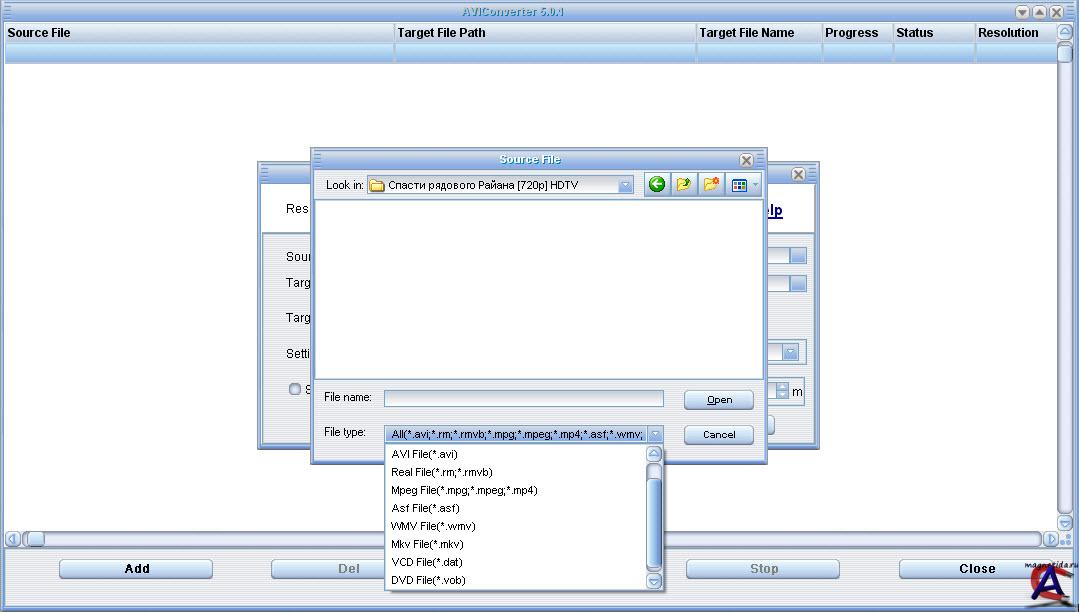Click Cancel in Source File dialog
Screen dimensions: 1079x612
click(x=718, y=435)
